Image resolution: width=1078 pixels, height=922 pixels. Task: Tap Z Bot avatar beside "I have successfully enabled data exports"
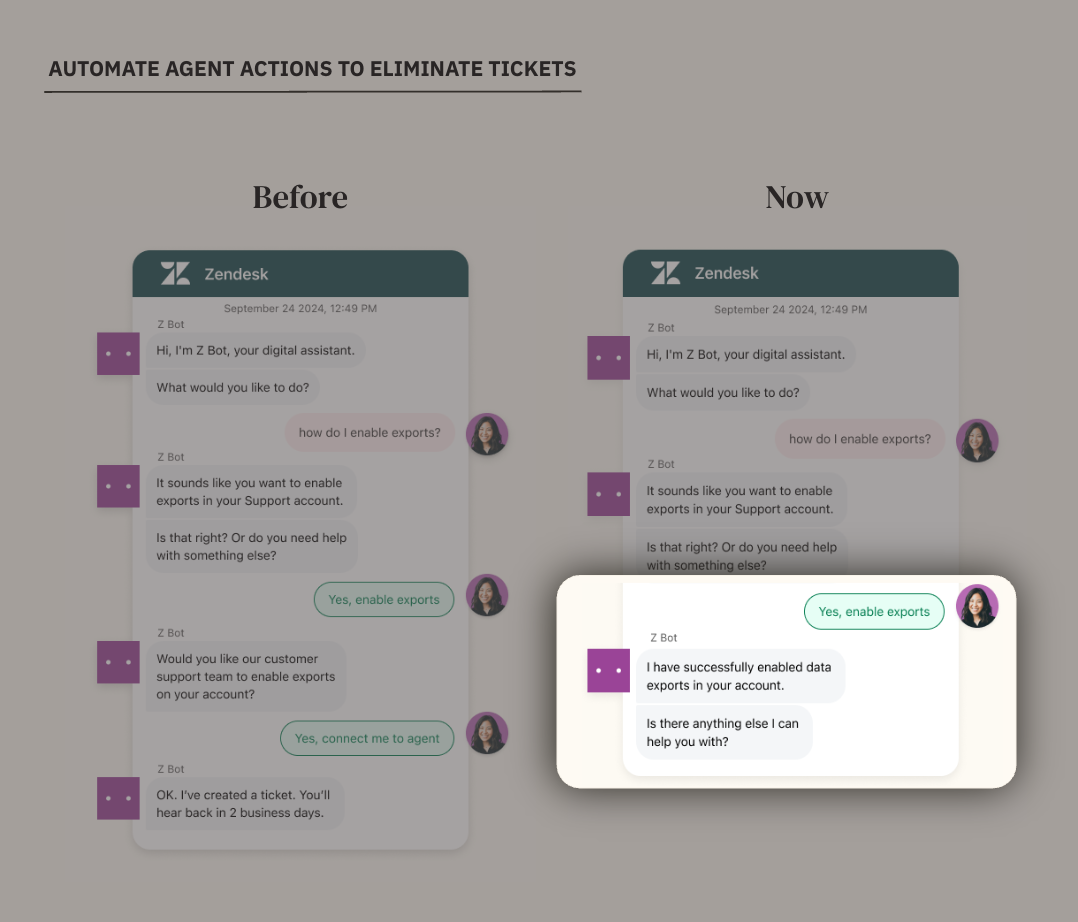pos(608,670)
